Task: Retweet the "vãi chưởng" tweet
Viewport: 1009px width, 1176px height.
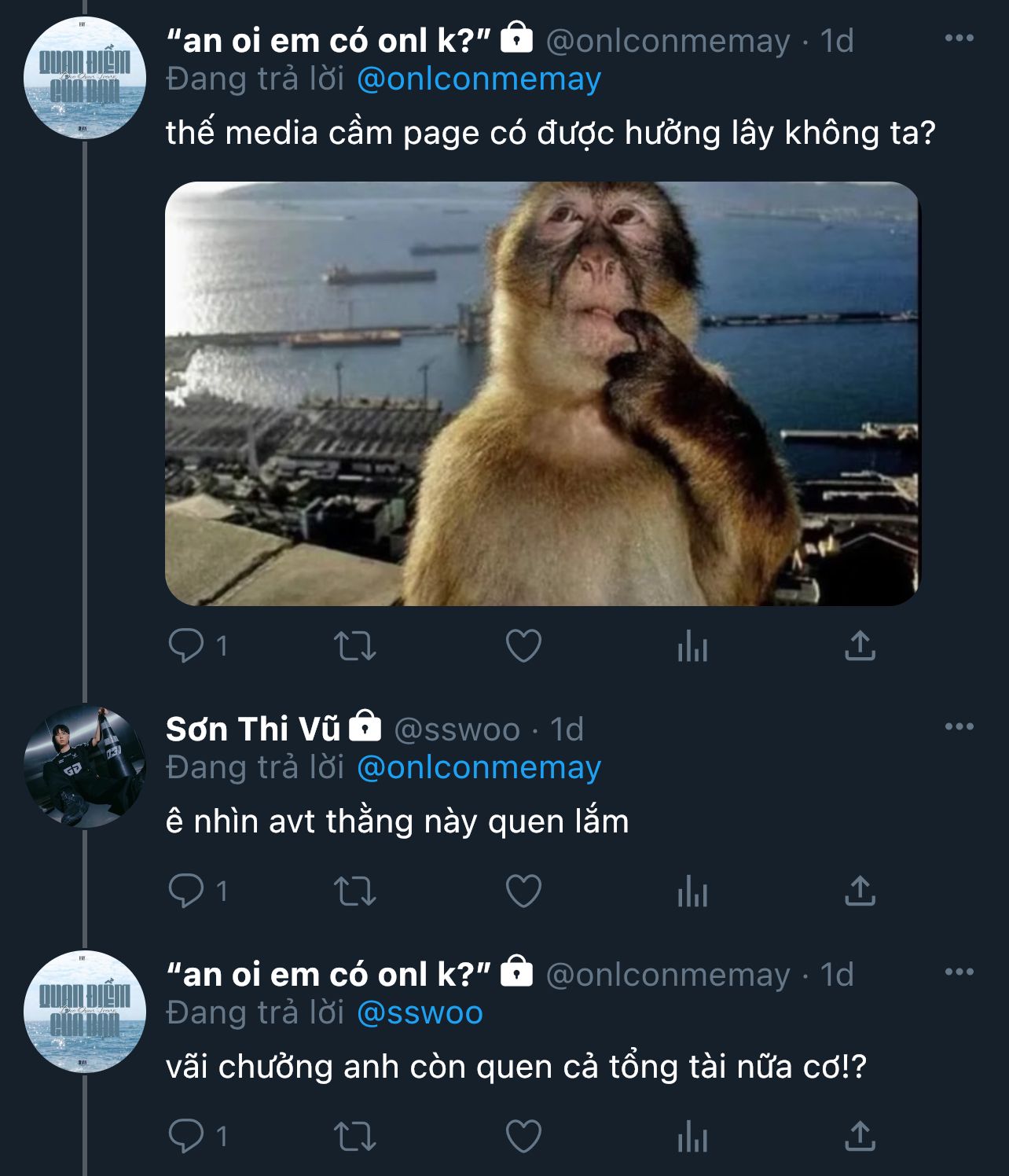Action: [355, 1137]
